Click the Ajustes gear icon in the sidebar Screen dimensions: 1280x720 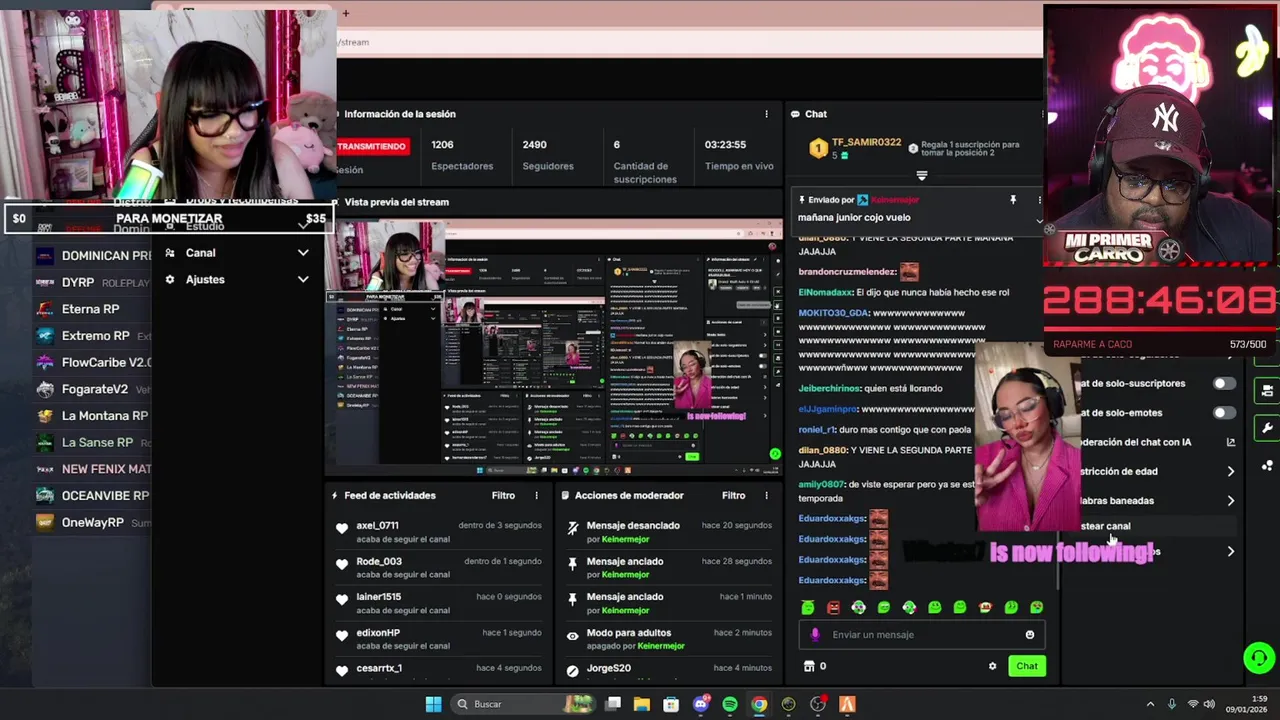coord(170,280)
